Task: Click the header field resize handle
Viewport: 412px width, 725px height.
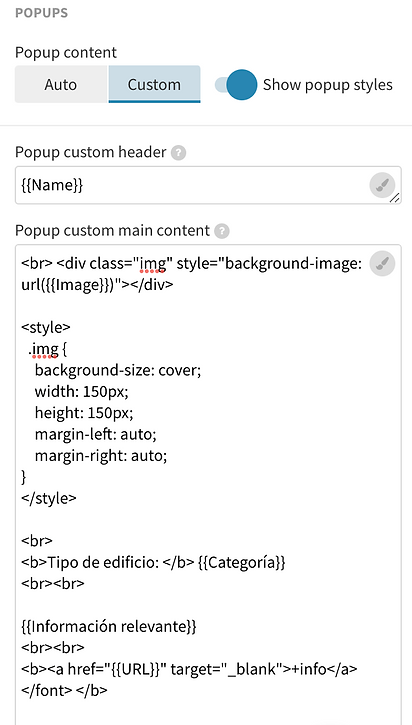Action: pyautogui.click(x=394, y=198)
